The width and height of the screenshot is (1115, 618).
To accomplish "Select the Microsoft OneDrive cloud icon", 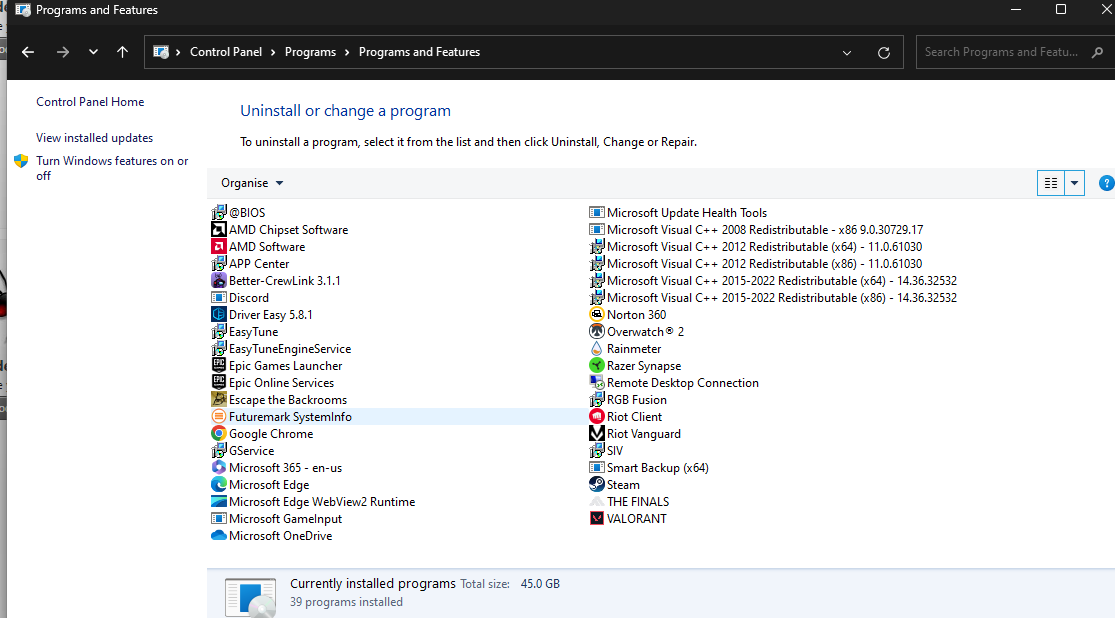I will 219,536.
